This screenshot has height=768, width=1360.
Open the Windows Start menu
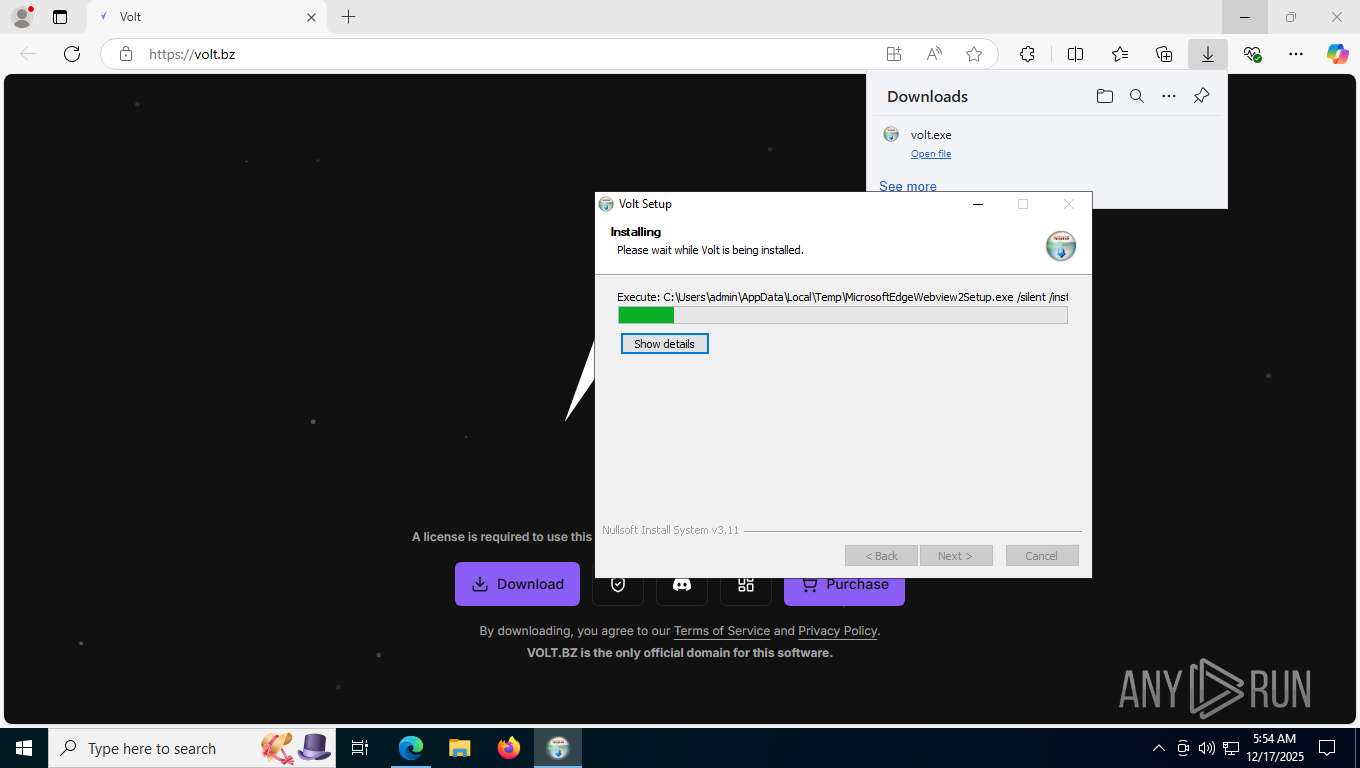(x=24, y=748)
